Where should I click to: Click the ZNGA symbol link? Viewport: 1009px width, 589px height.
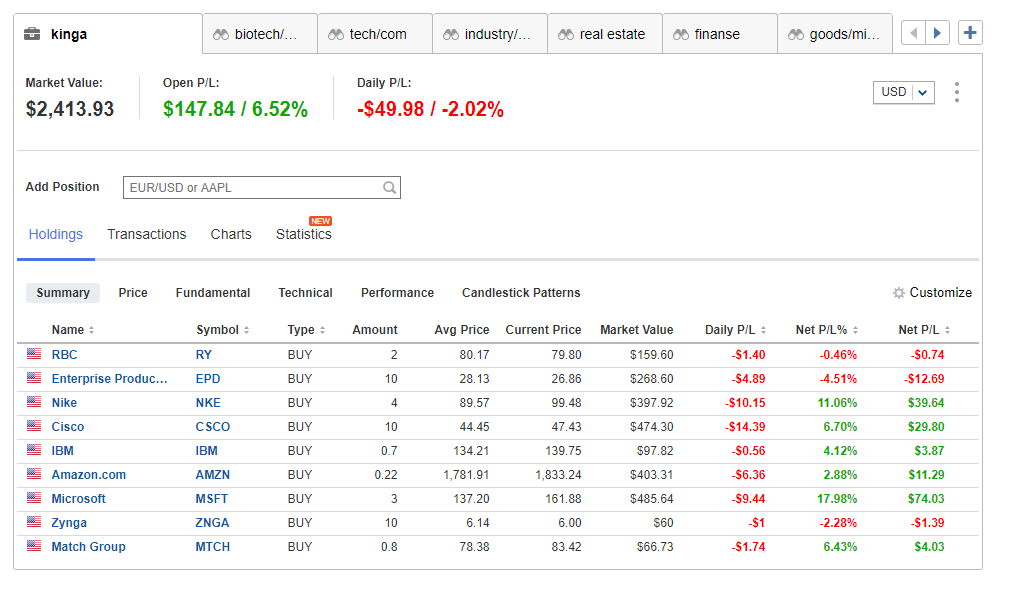[x=212, y=523]
